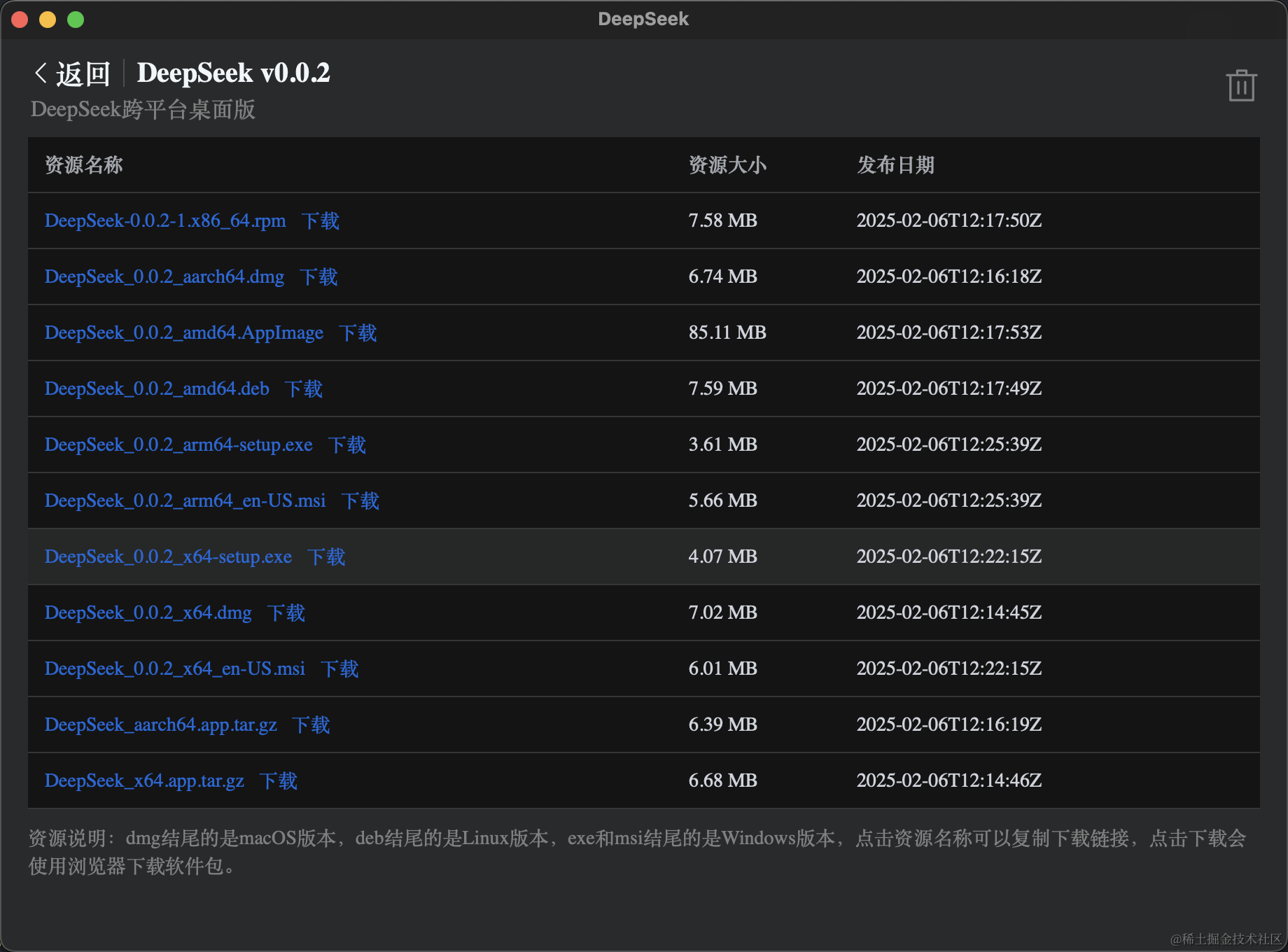Click date 2025-02-06T12:16:18Z
Viewport: 1288px width, 952px height.
949,276
